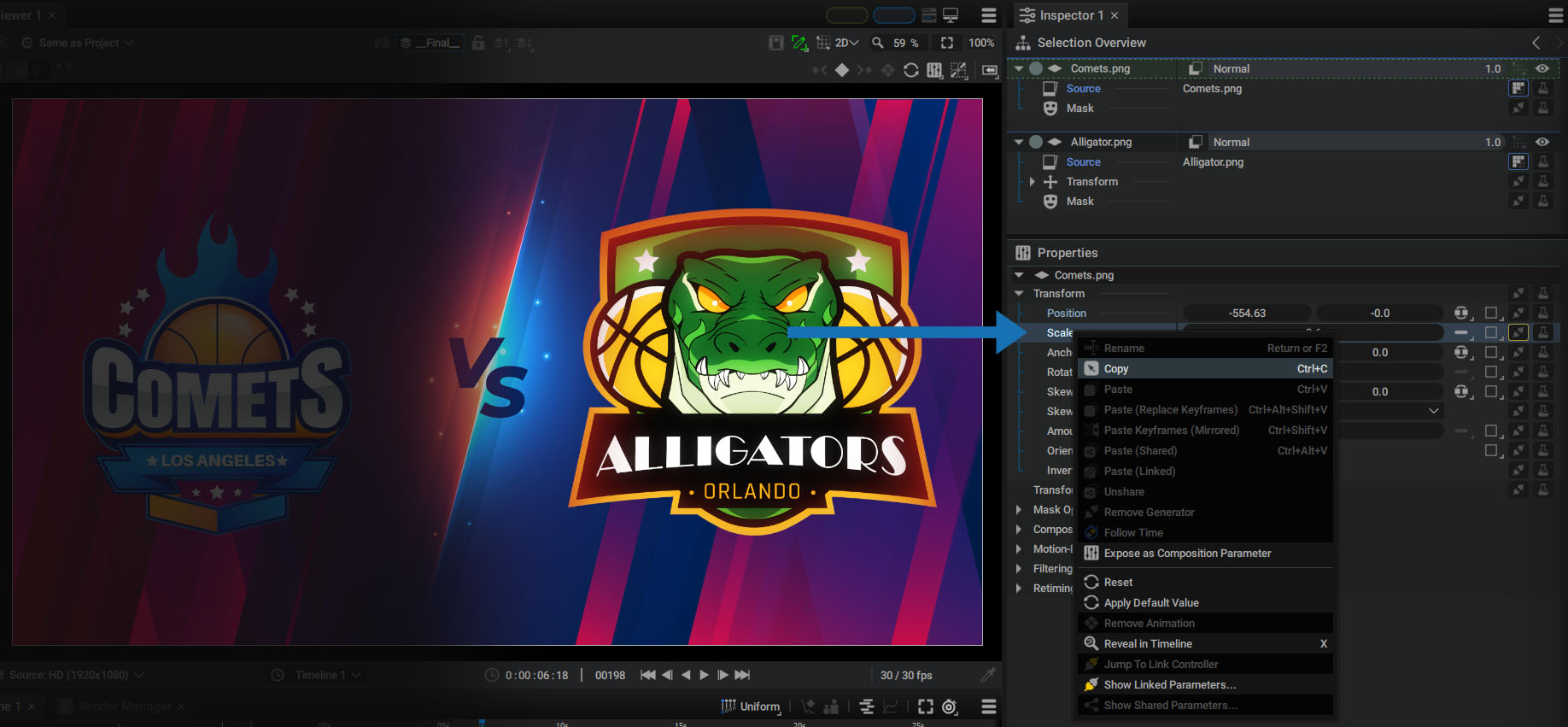Open the monitor output icon
The height and width of the screenshot is (727, 1568).
pyautogui.click(x=951, y=15)
